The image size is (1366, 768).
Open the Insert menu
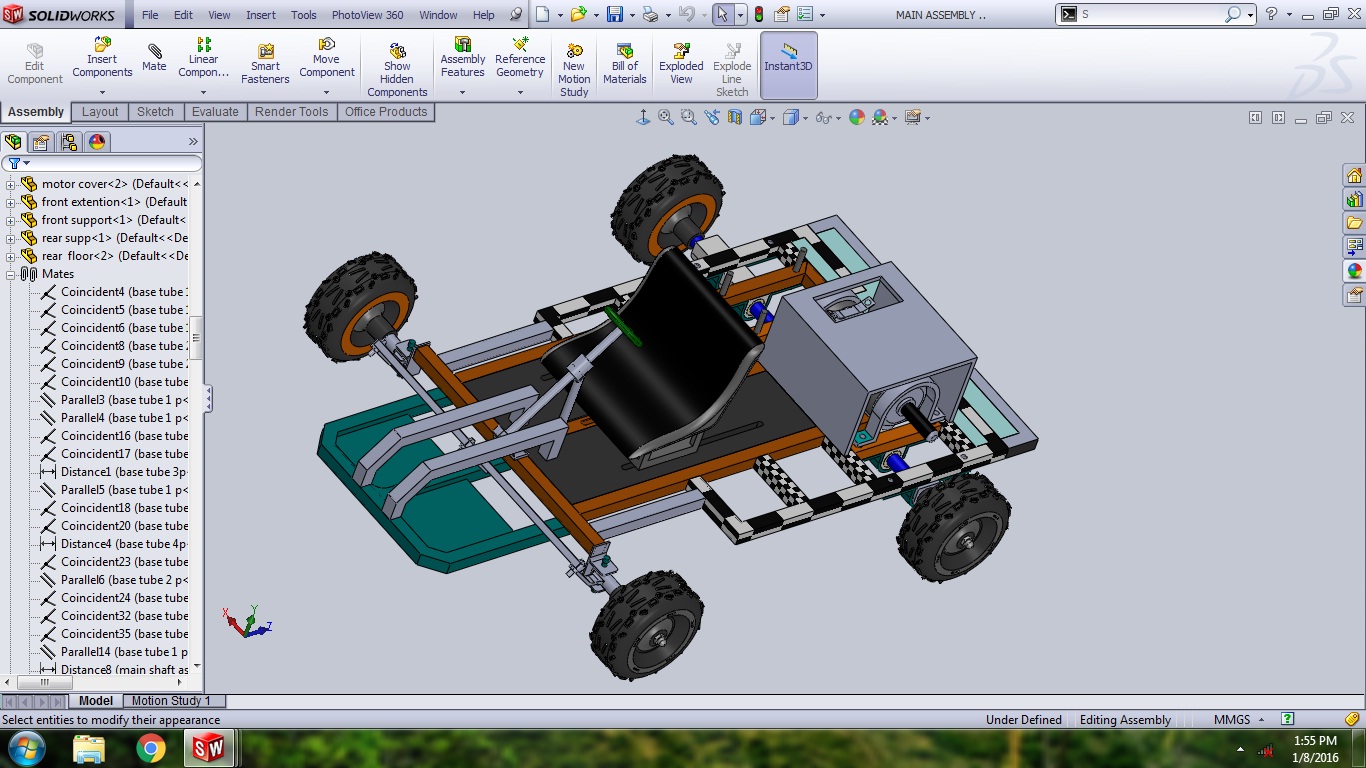click(x=261, y=15)
